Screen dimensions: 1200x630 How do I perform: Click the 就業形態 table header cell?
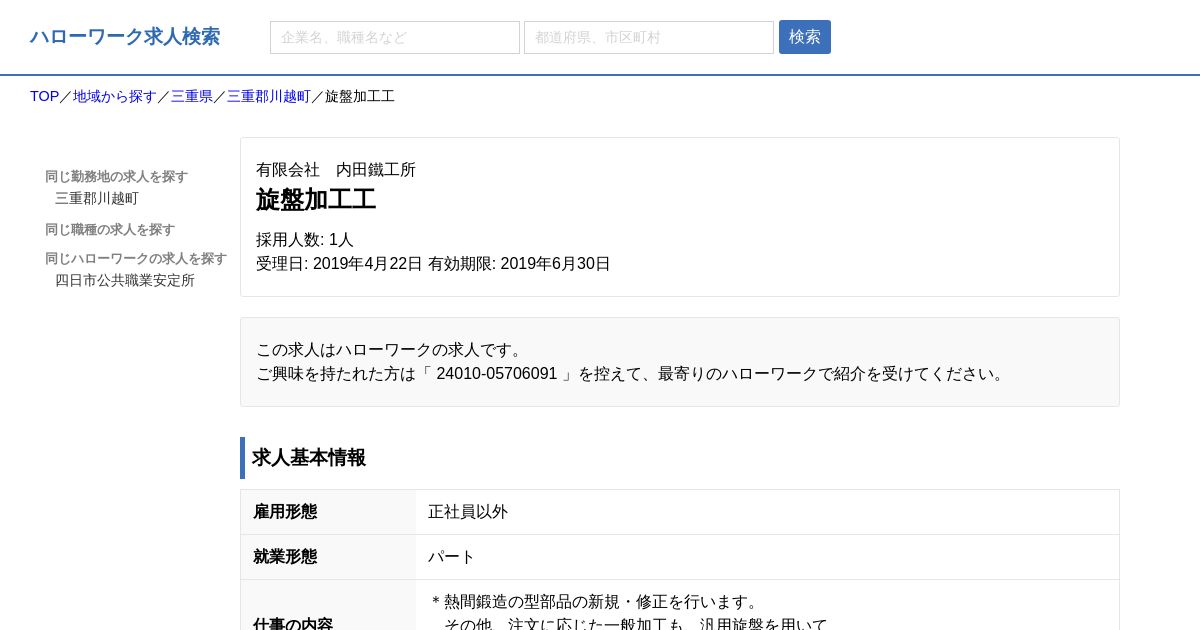(328, 557)
